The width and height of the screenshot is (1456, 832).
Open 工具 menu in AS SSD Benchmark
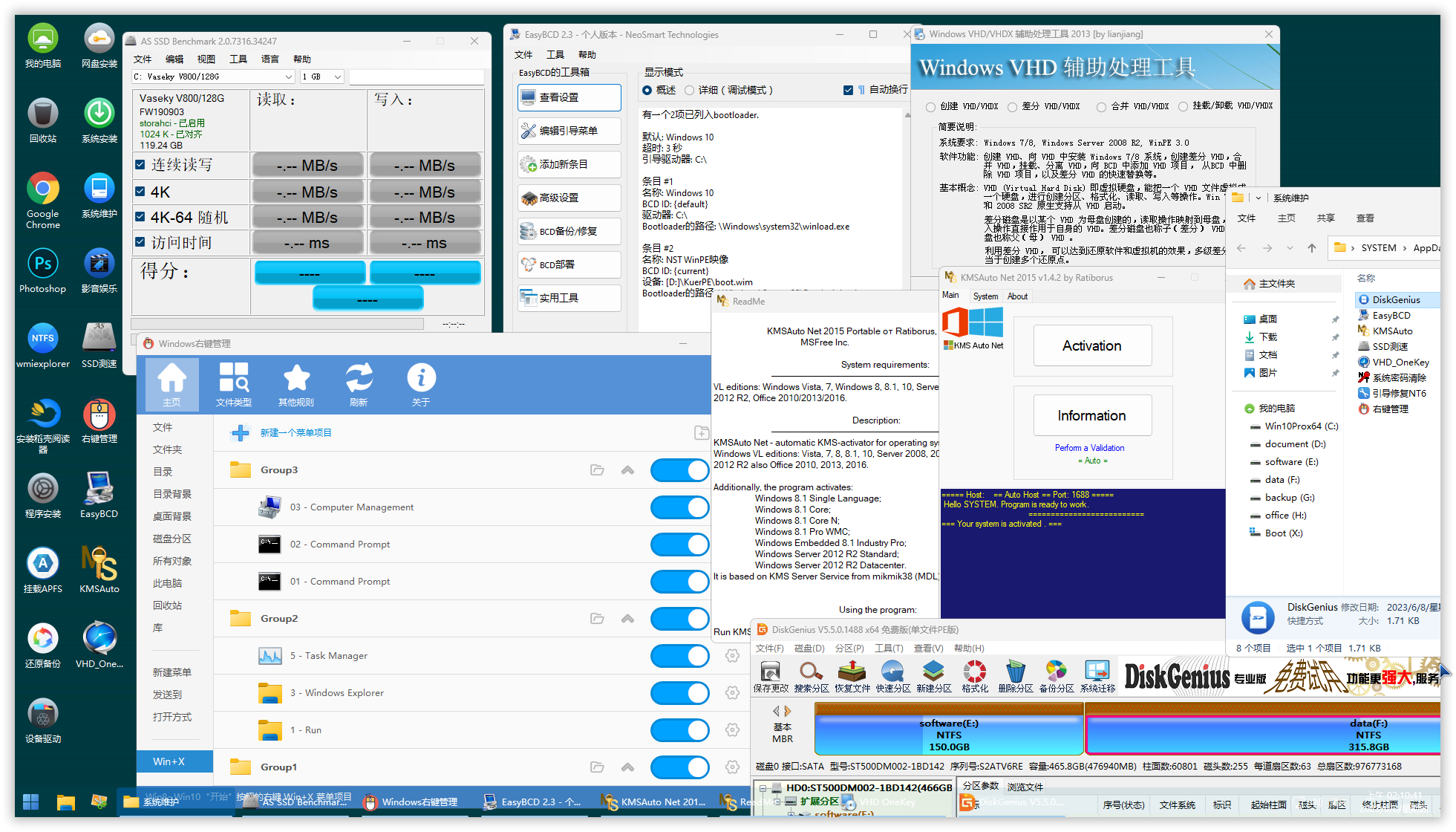[x=238, y=59]
